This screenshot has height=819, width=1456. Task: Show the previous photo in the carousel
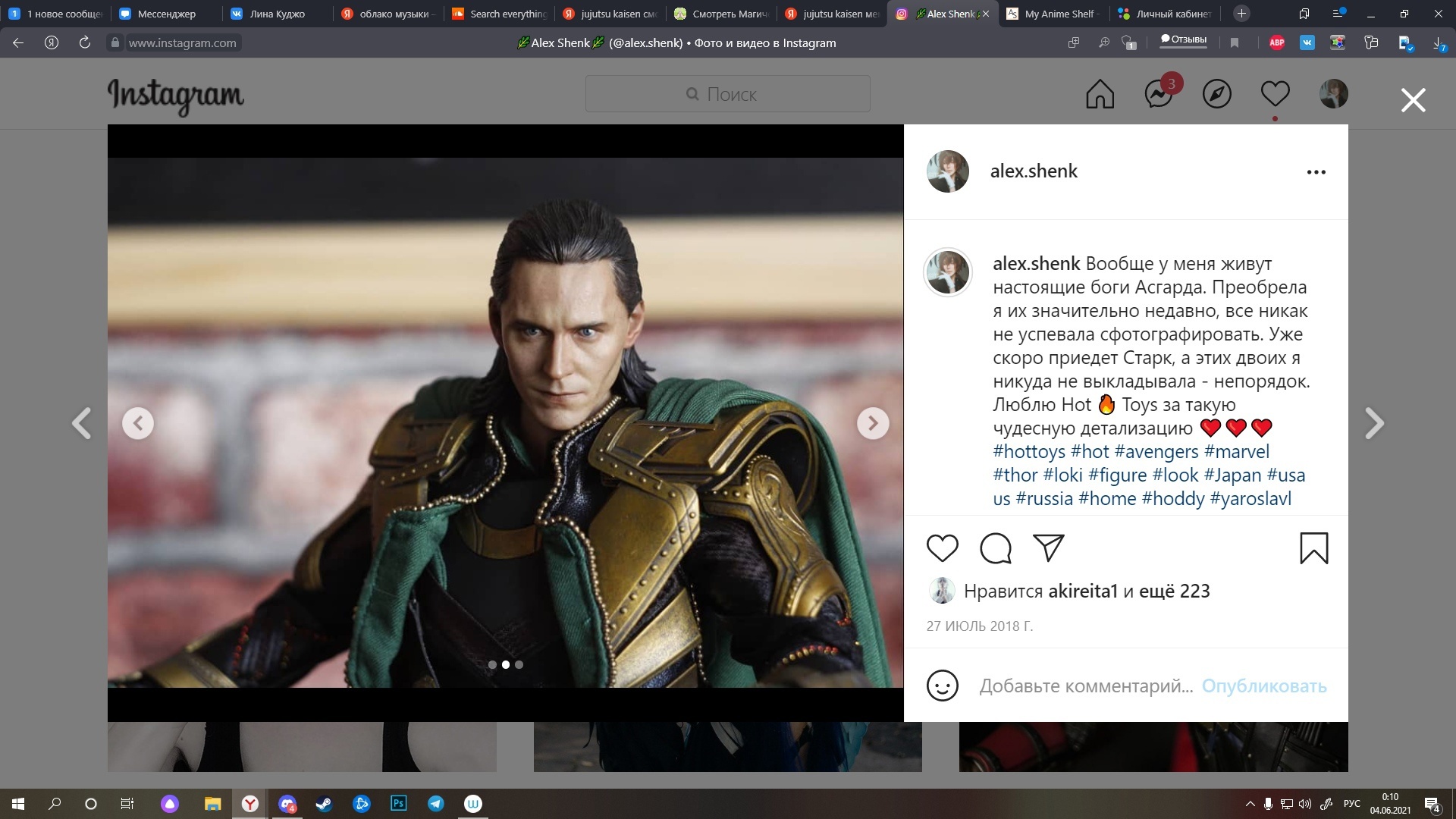click(138, 423)
